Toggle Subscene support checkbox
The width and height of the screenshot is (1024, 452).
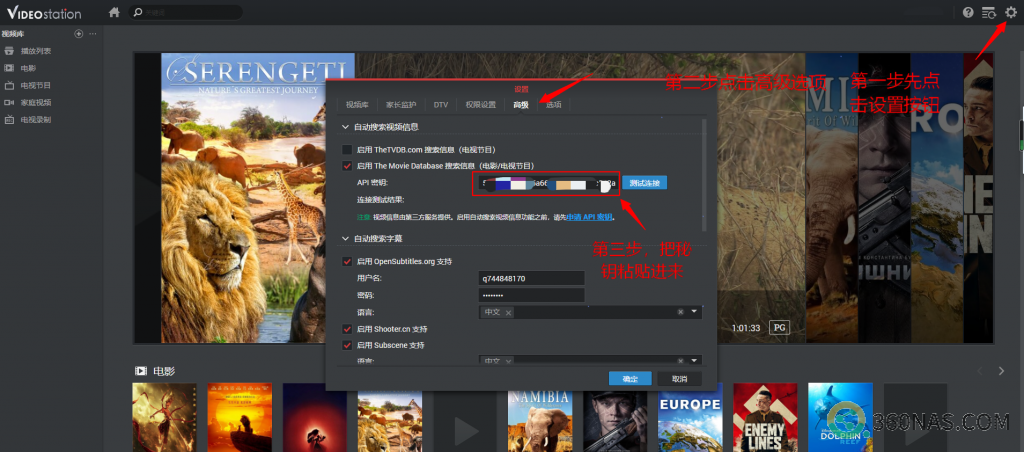(347, 345)
